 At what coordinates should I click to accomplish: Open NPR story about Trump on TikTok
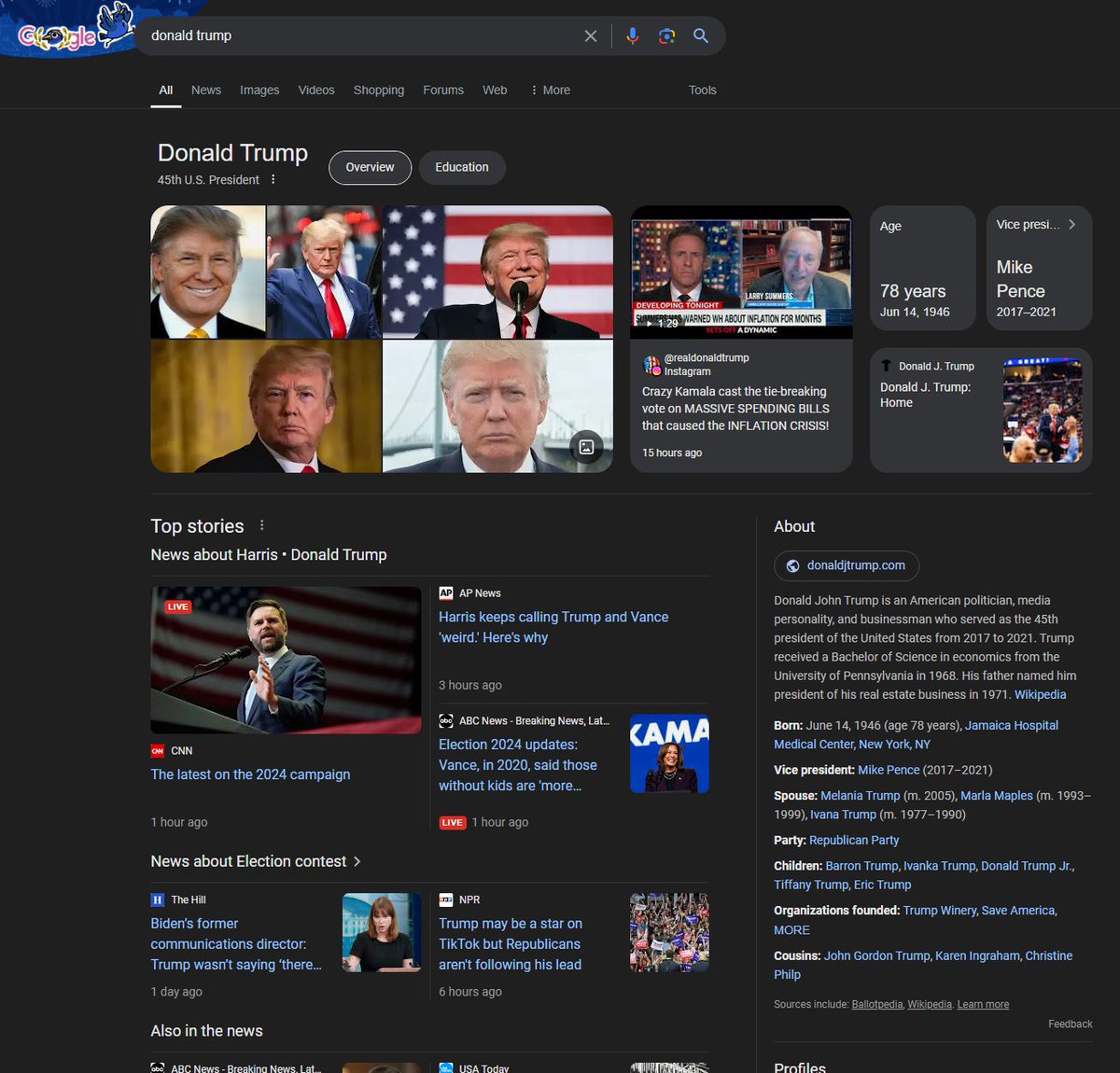click(511, 943)
